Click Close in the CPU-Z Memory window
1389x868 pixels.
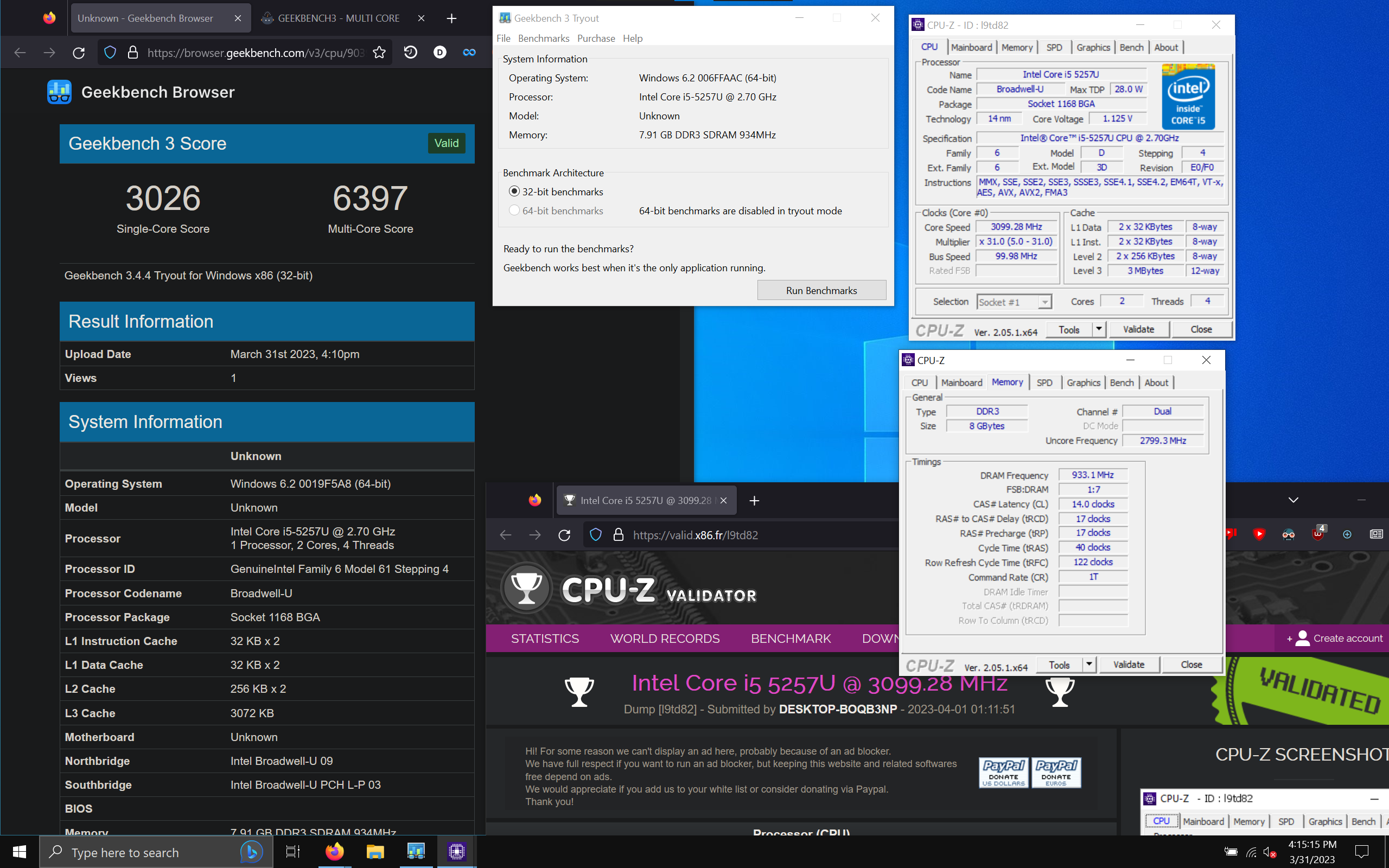click(1192, 665)
